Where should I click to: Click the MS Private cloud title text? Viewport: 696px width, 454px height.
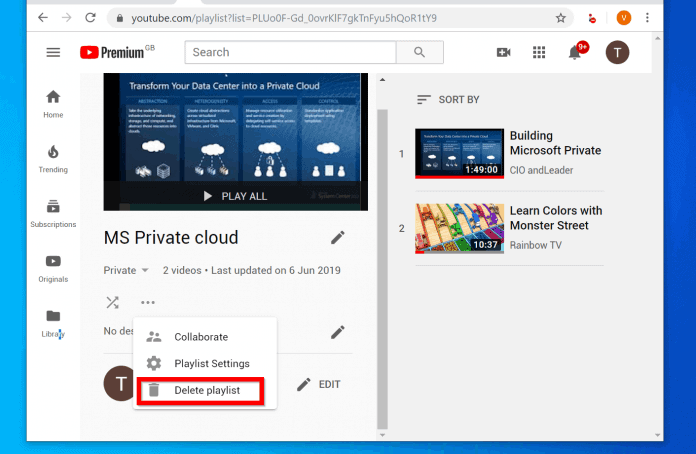coord(171,237)
